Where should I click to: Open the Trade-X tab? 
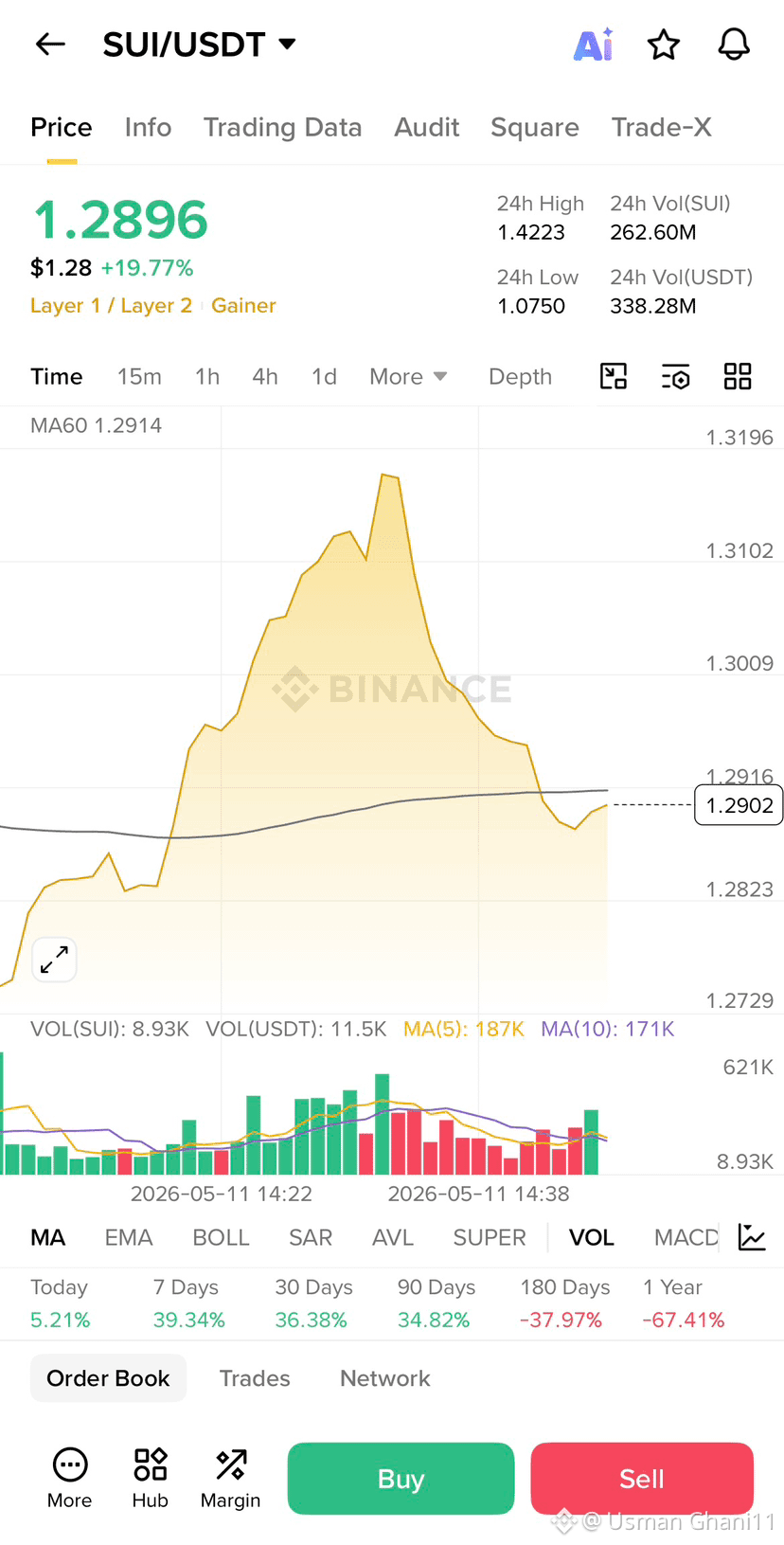pos(661,128)
